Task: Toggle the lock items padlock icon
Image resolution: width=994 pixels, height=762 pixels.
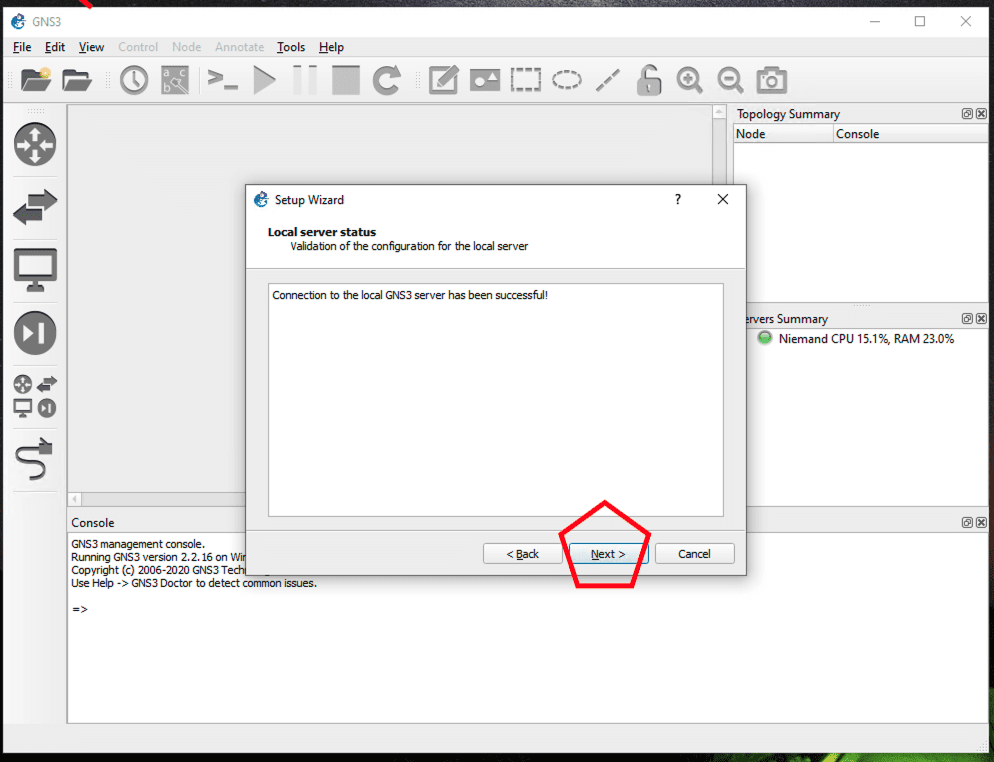Action: [649, 80]
